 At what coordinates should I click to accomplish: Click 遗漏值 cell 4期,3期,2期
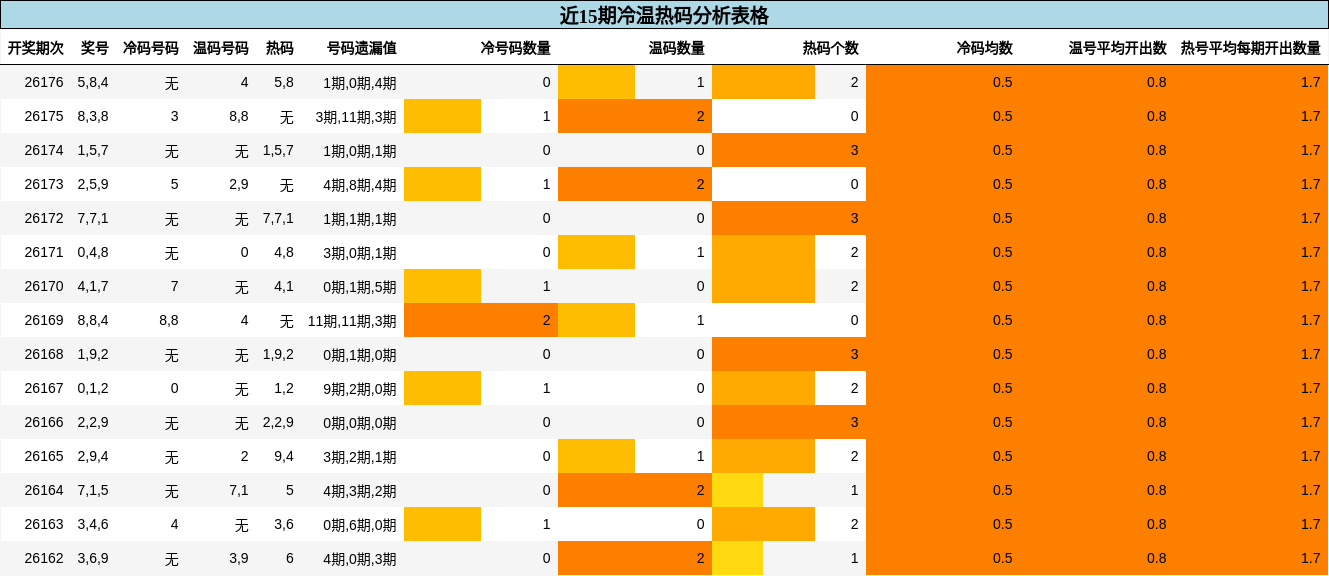pos(360,491)
